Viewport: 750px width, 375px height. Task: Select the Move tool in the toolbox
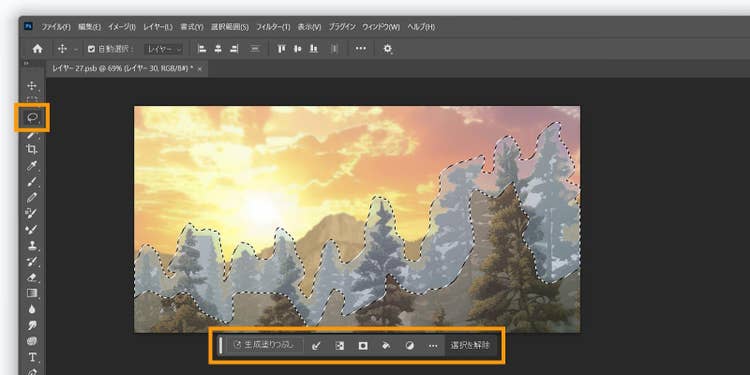click(32, 86)
